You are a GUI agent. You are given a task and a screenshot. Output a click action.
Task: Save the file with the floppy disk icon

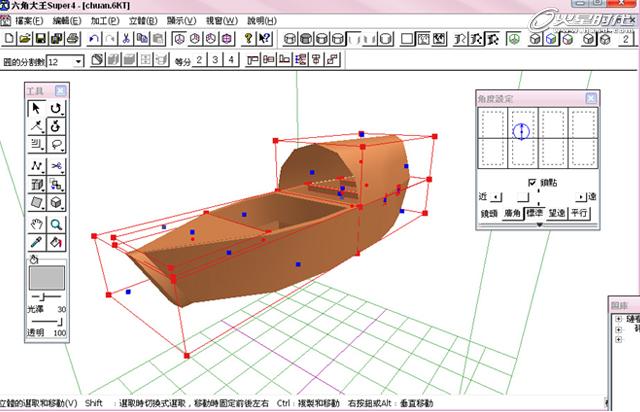[40, 39]
